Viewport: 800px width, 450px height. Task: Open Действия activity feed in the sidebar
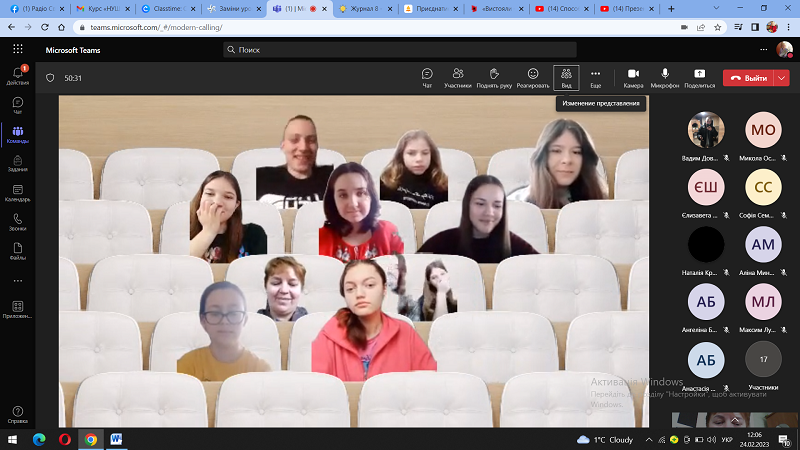pos(18,75)
